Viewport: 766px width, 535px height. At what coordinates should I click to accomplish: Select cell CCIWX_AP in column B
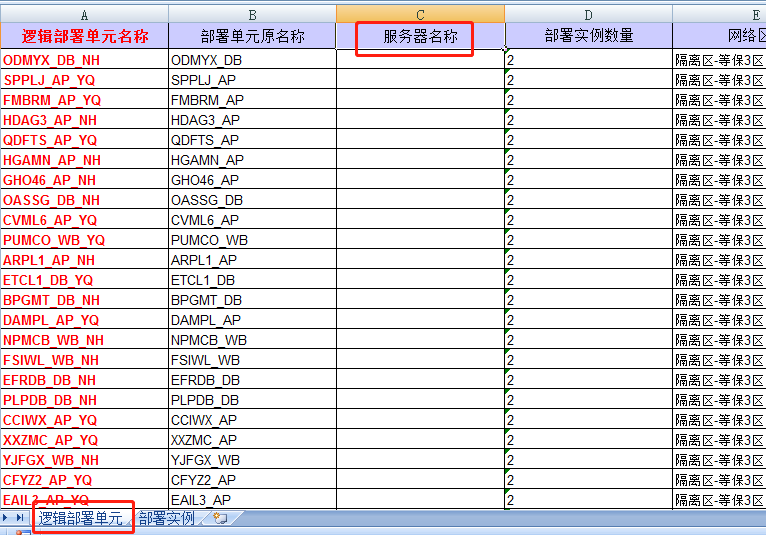252,420
